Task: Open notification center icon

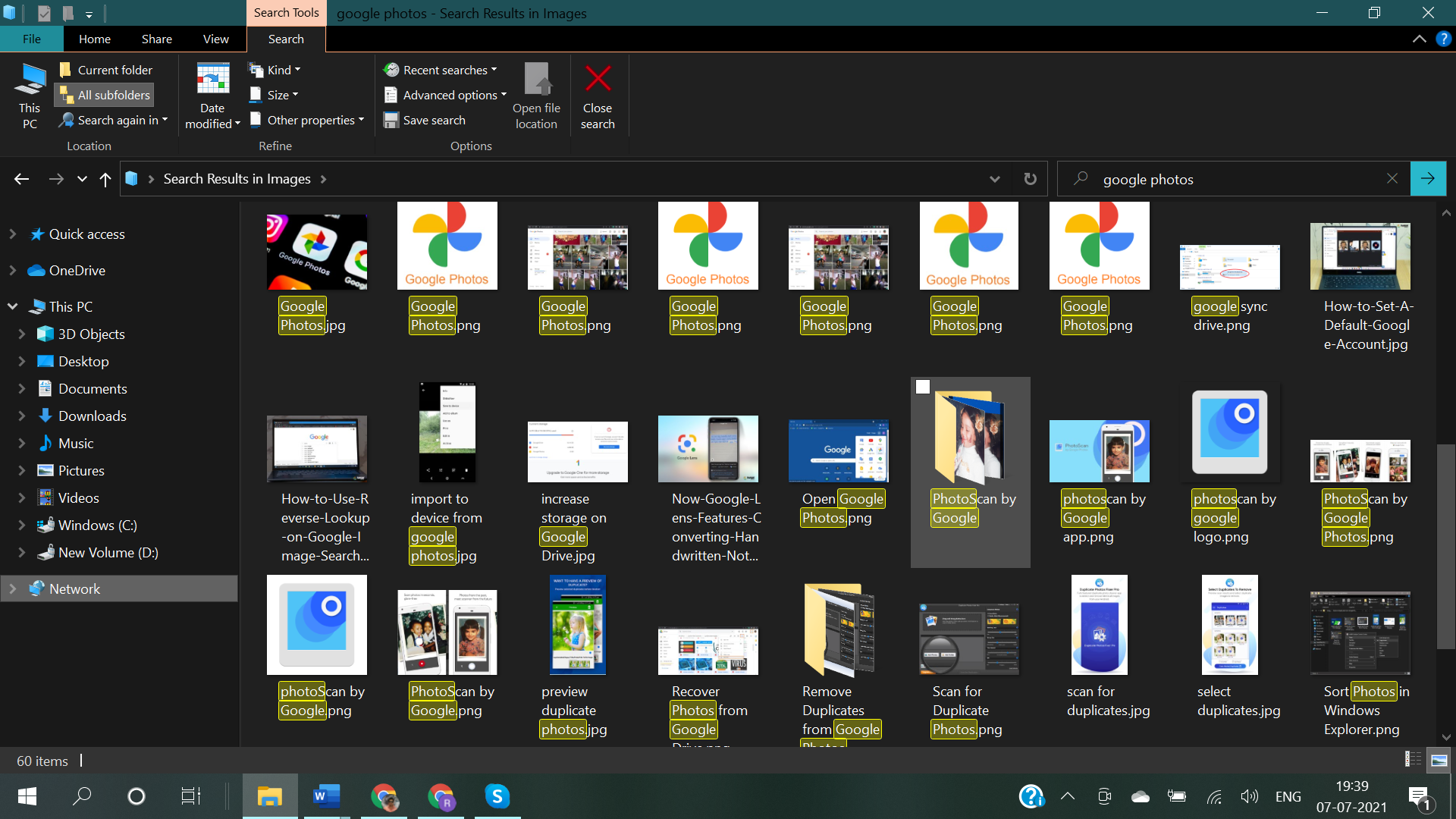Action: pyautogui.click(x=1420, y=798)
